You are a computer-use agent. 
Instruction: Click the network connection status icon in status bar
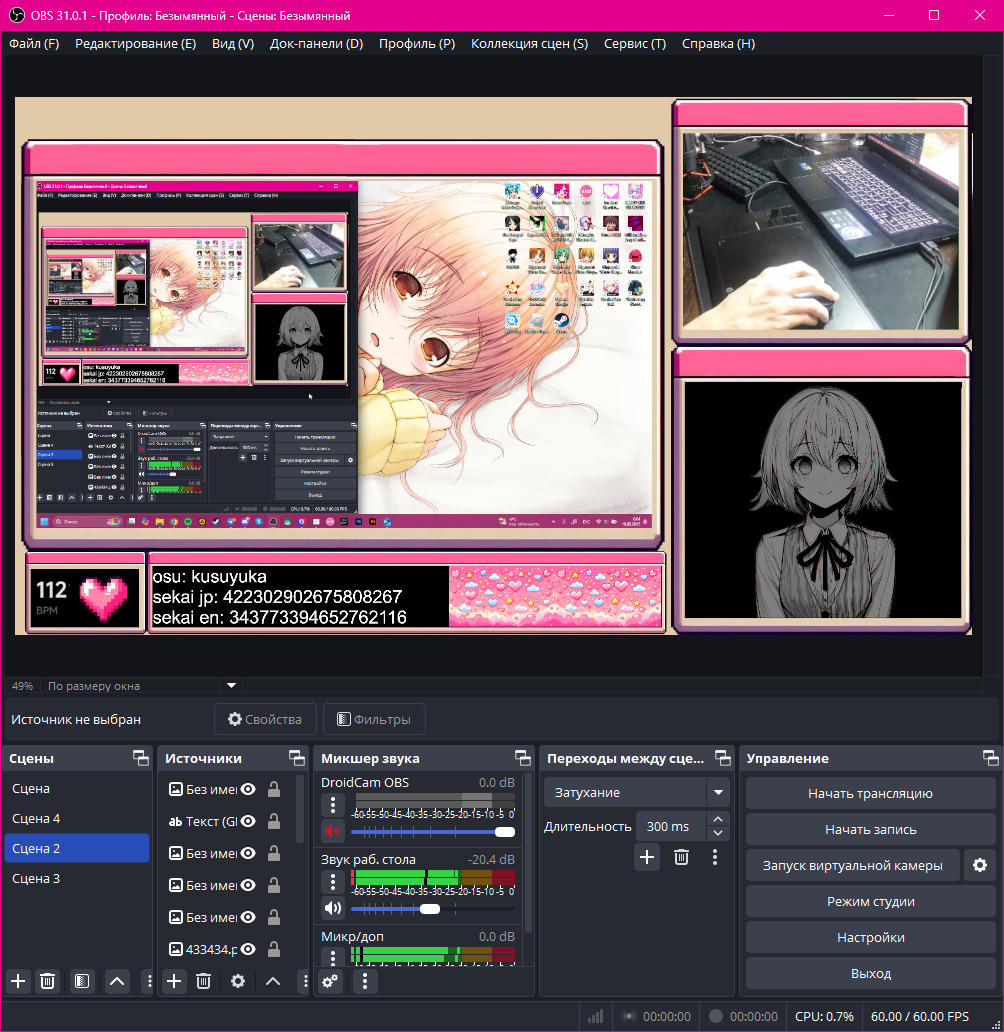click(x=595, y=1016)
